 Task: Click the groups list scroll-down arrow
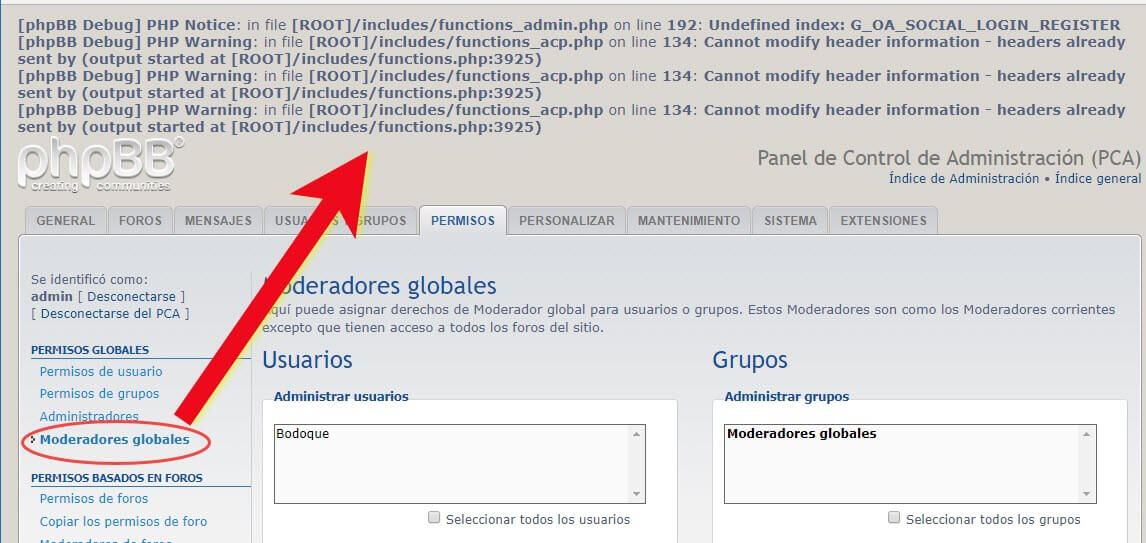pos(1087,494)
